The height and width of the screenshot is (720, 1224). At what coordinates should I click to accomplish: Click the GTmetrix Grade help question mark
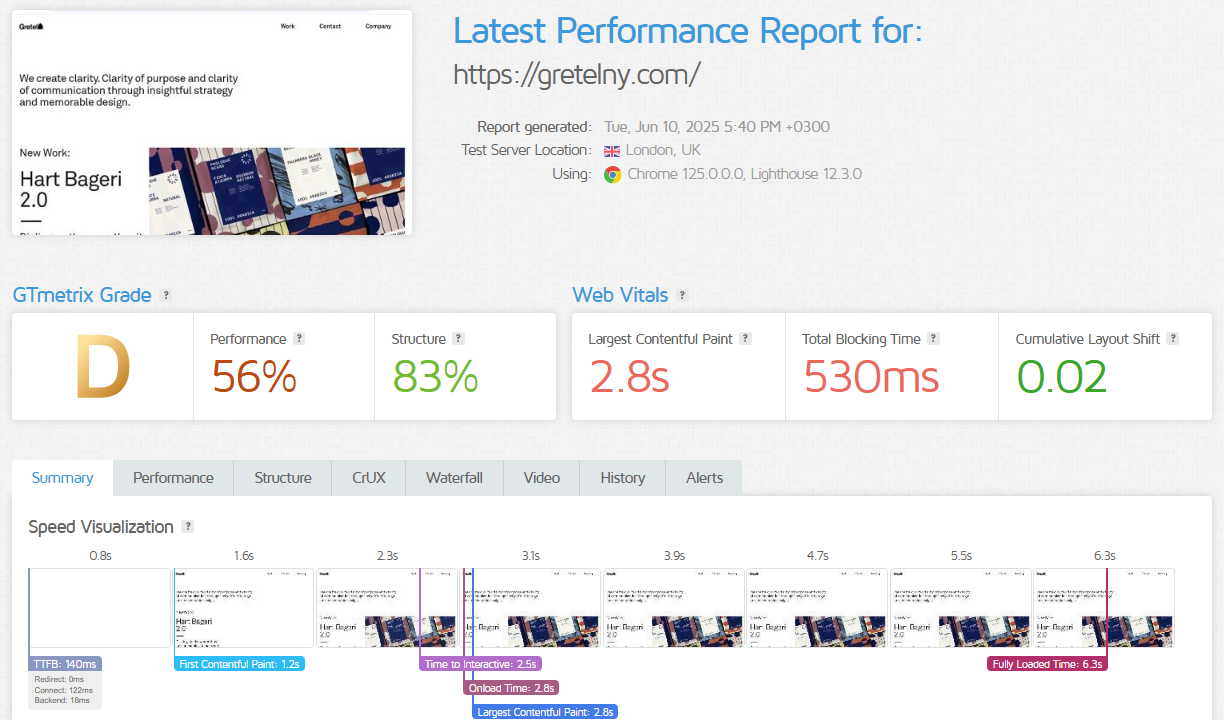(x=166, y=295)
